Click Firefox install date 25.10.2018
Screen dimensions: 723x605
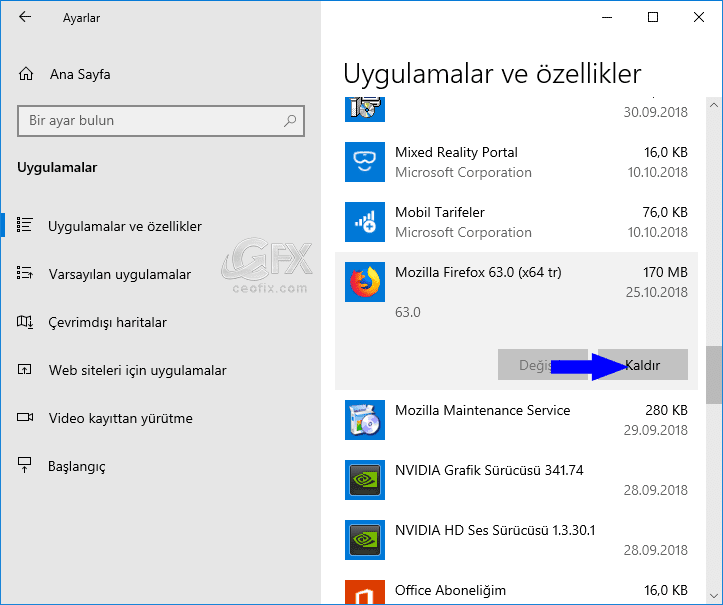657,292
